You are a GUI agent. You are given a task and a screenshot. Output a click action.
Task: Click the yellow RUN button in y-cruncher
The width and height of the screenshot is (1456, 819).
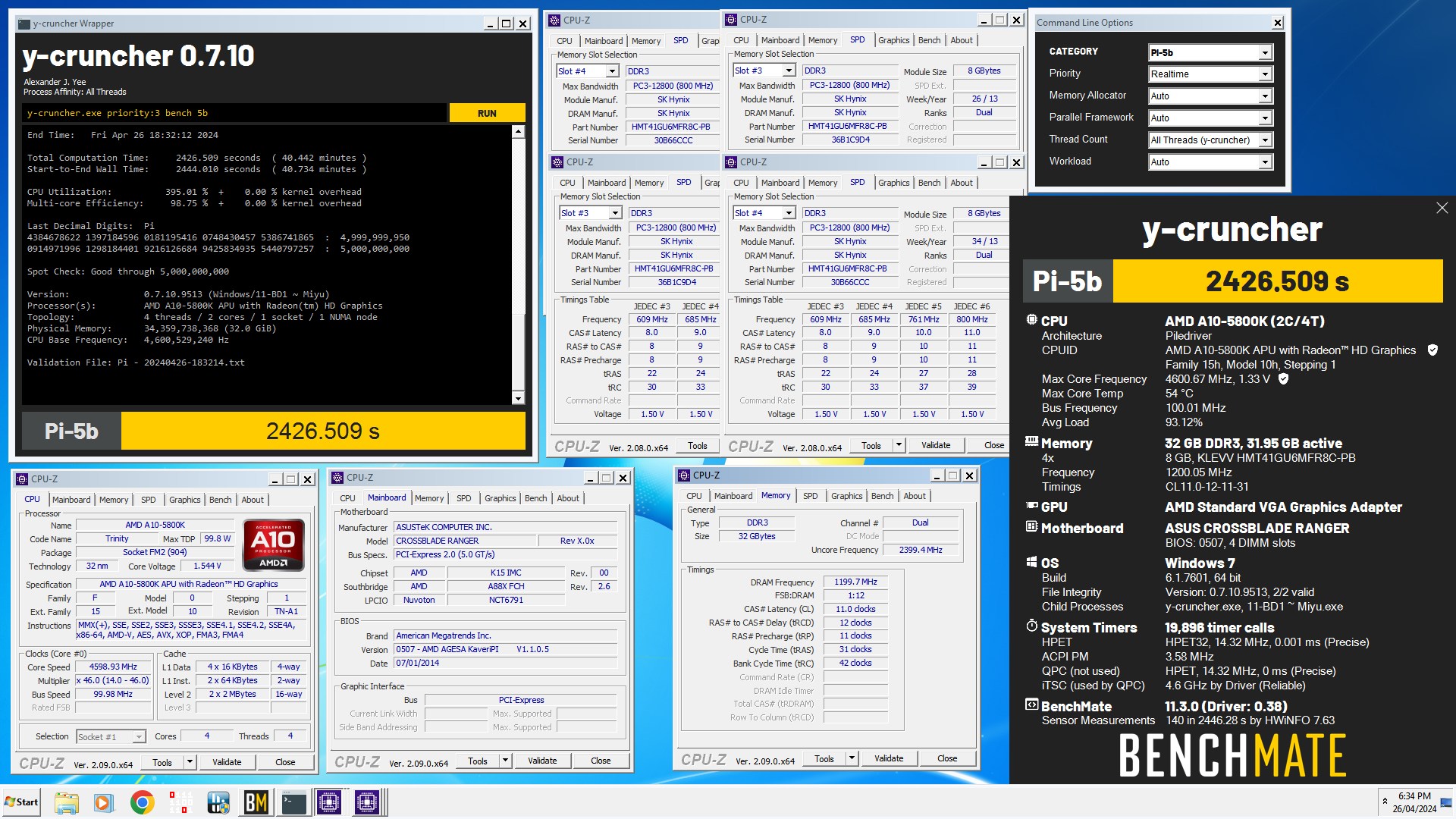coord(487,113)
